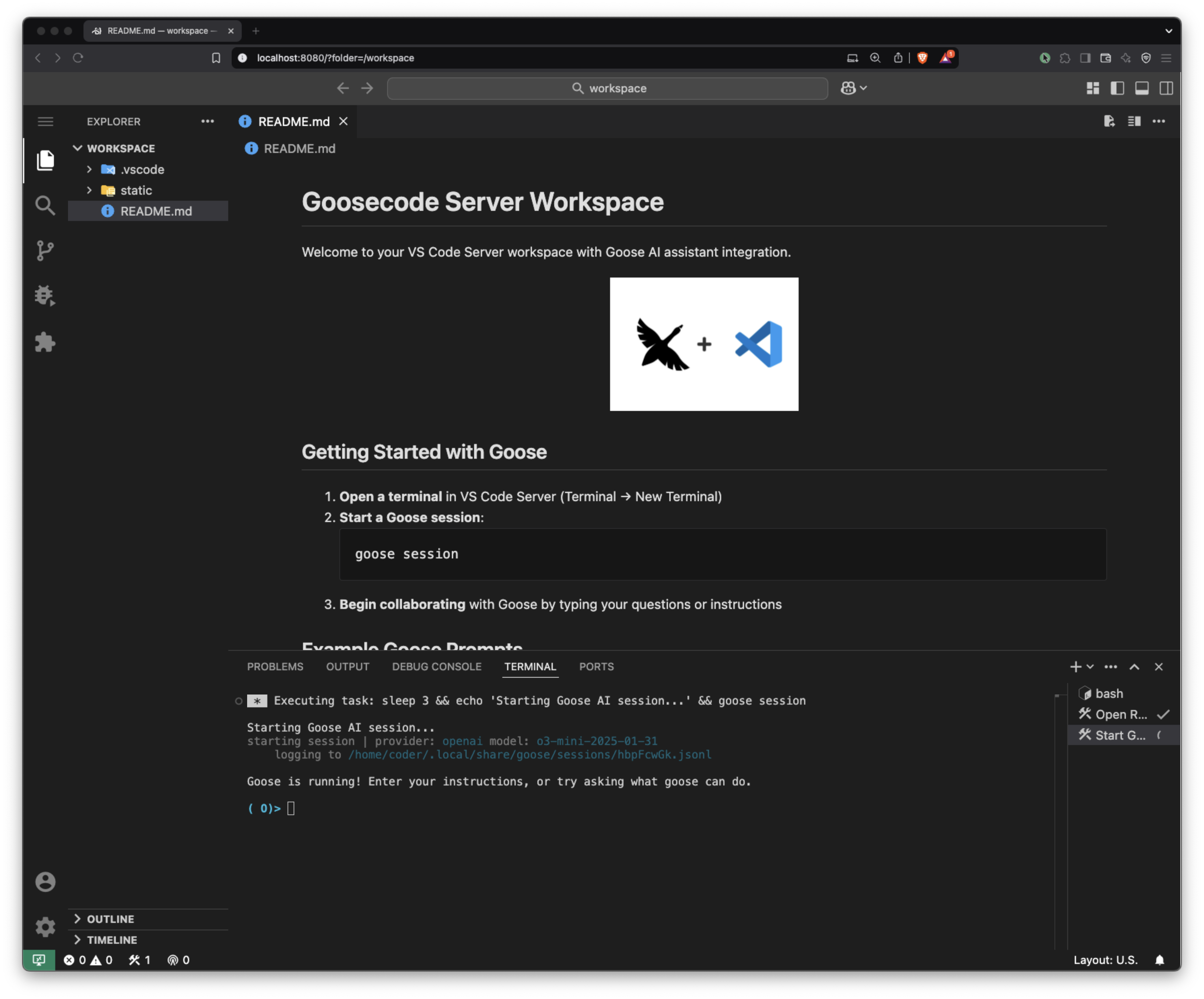
Task: Switch to the PROBLEMS tab
Action: 275,666
